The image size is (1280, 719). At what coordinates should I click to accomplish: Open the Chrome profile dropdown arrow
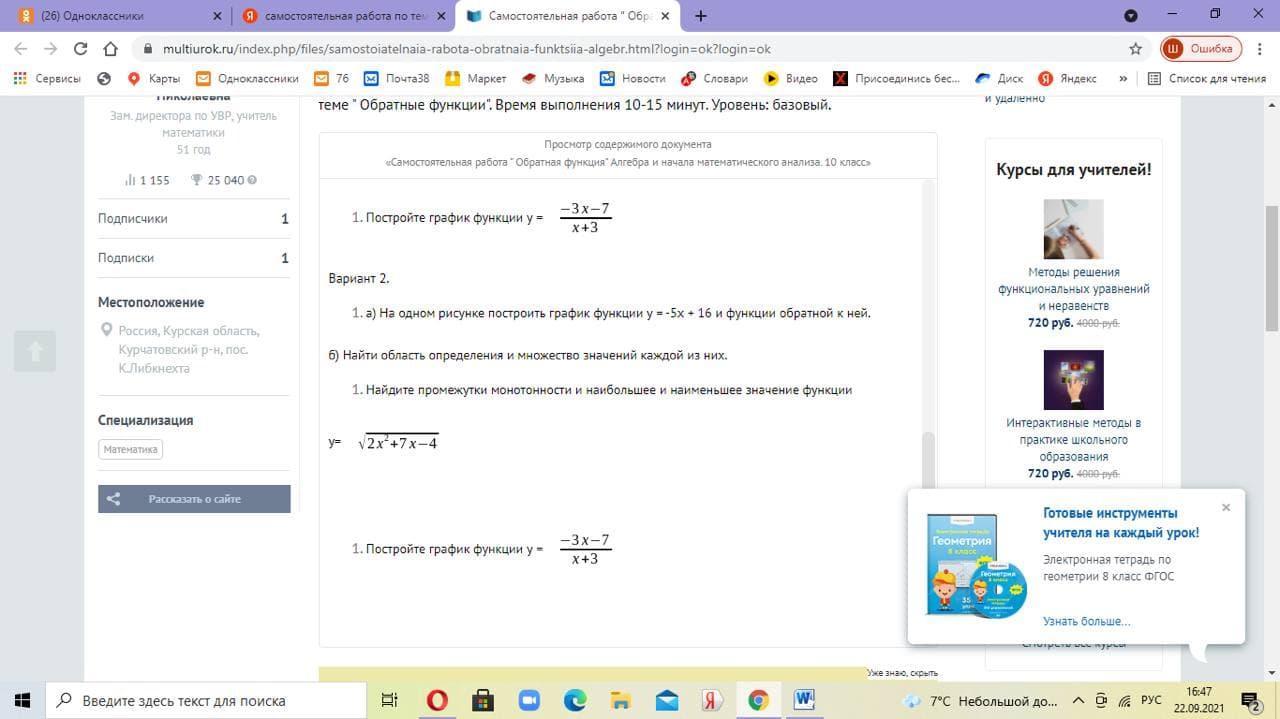click(x=1131, y=16)
